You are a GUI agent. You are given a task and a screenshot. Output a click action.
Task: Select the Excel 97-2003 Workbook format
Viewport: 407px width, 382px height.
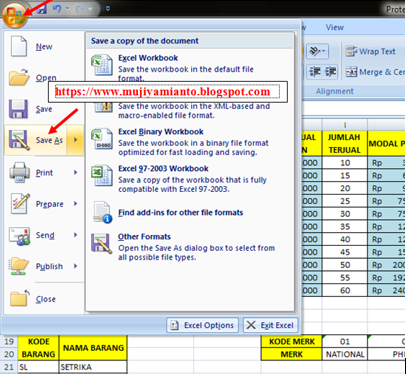tap(190, 179)
